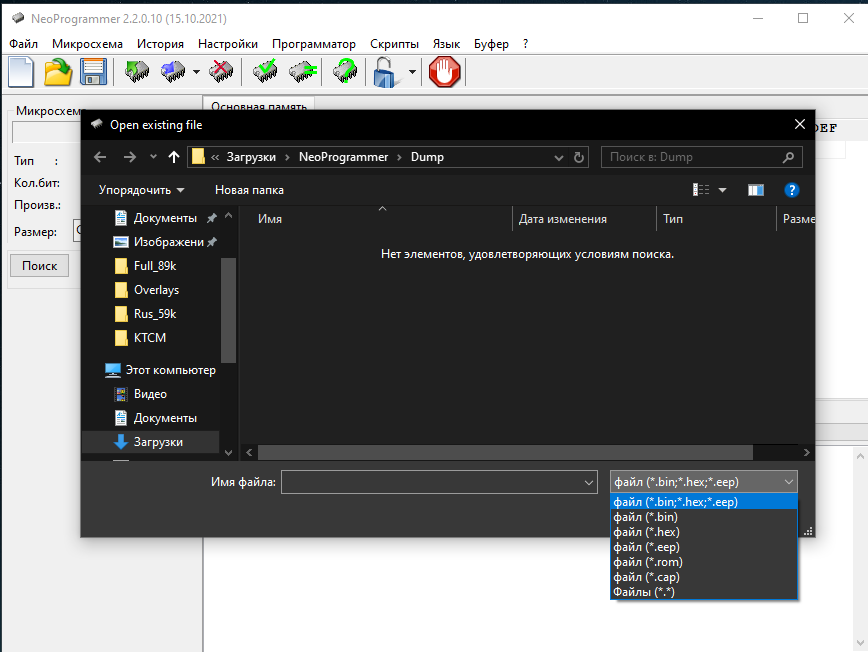This screenshot has width=868, height=652.
Task: Click the detect chip icon with question mark
Action: pos(345,72)
